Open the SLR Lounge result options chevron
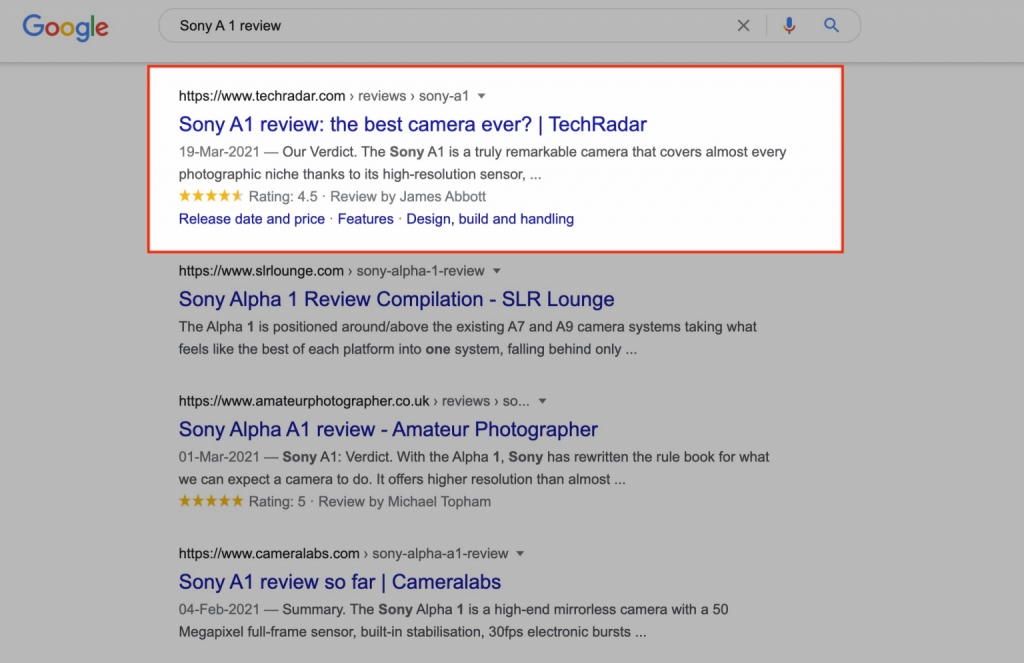The height and width of the screenshot is (663, 1024). pos(497,270)
